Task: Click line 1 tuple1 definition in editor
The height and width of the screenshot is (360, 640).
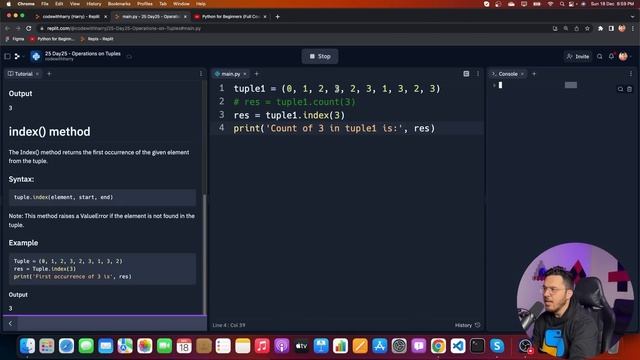Action: click(x=337, y=89)
